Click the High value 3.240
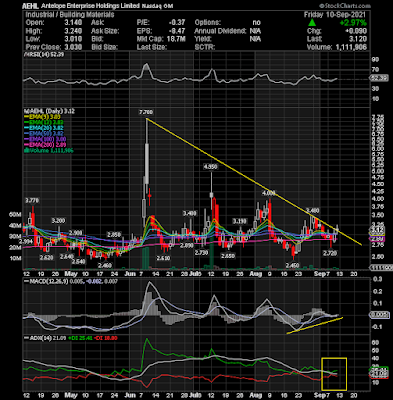The height and width of the screenshot is (400, 393). tap(72, 31)
